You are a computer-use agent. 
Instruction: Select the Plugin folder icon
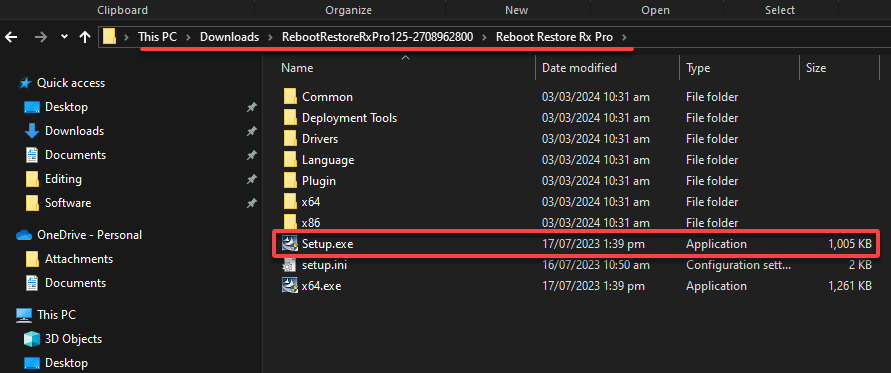click(x=290, y=181)
